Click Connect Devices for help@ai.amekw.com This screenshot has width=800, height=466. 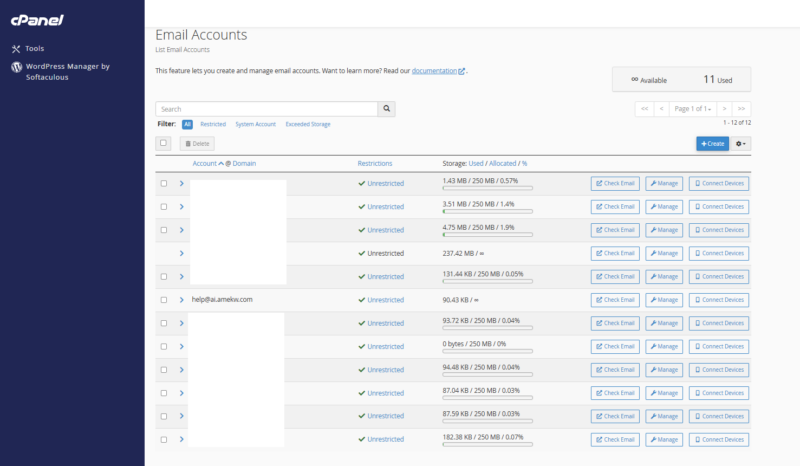click(x=718, y=300)
